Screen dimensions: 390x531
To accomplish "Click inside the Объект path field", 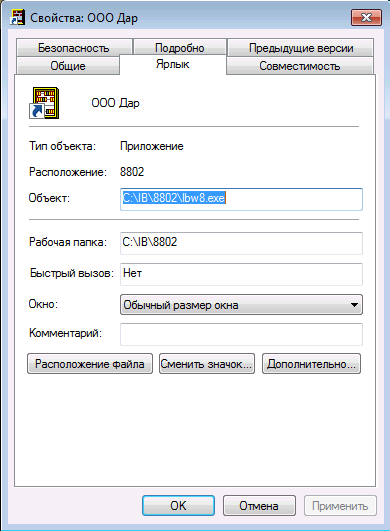I will [241, 199].
